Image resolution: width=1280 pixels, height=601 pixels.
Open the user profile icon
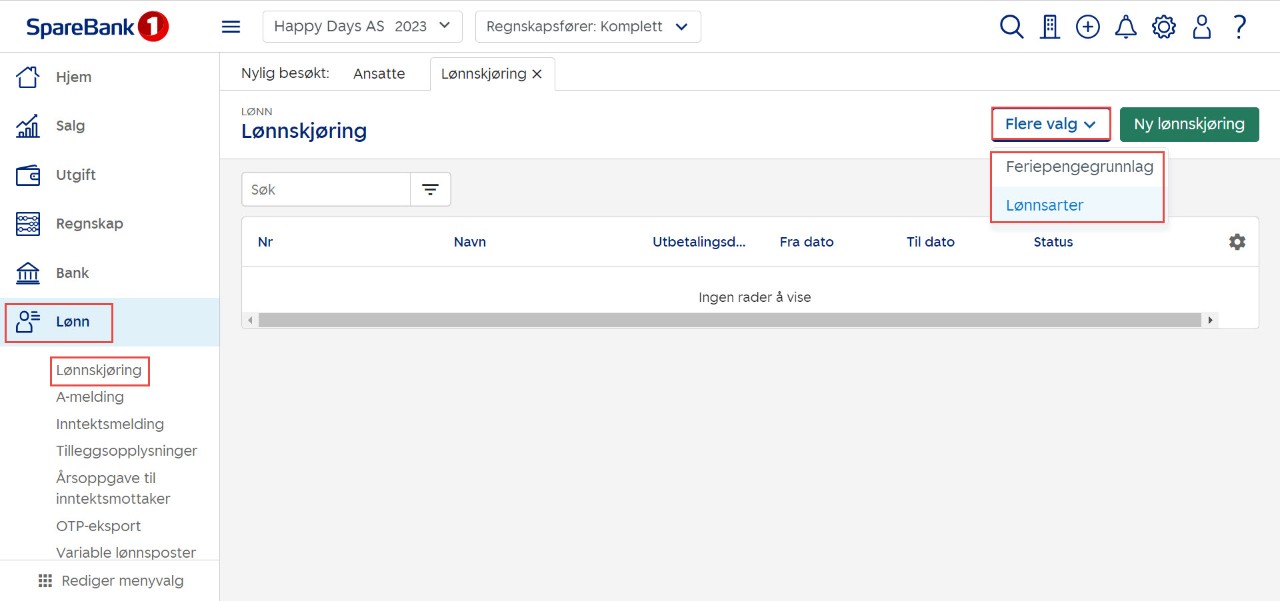pos(1201,27)
